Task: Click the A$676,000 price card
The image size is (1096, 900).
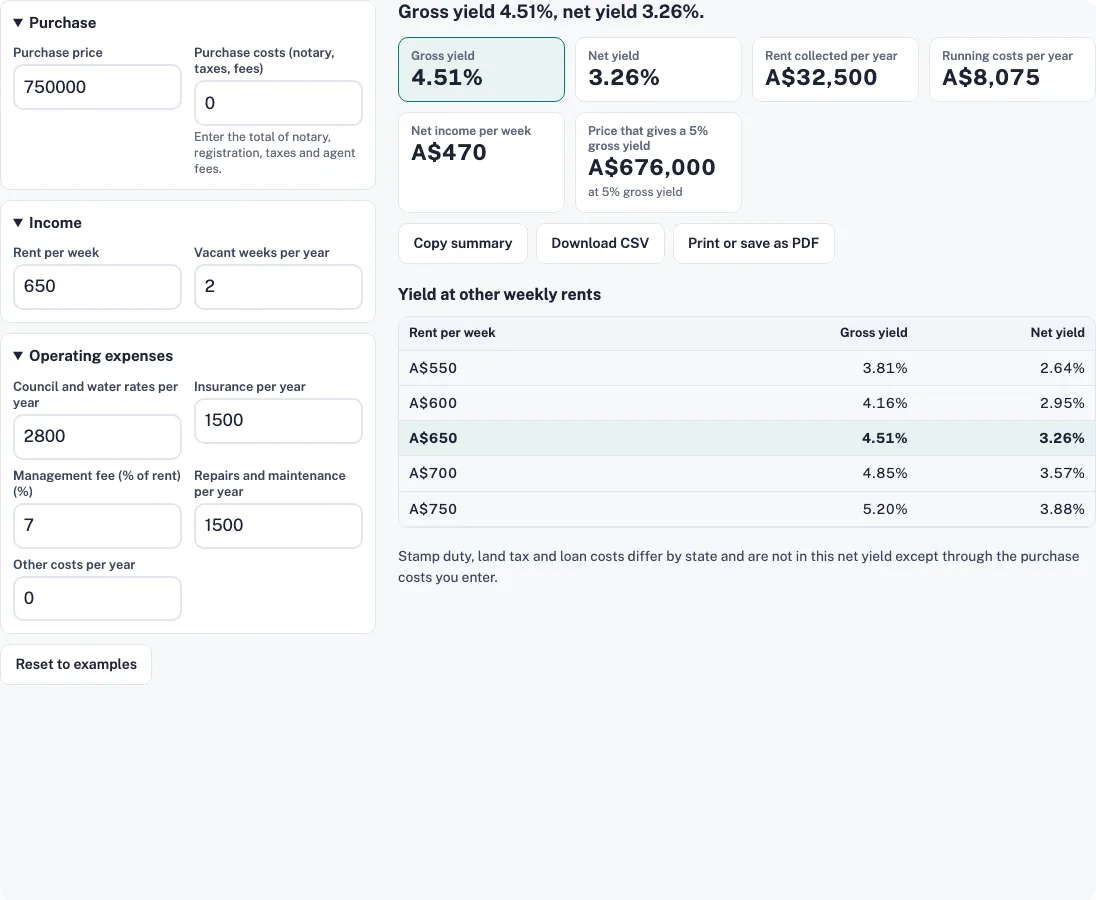Action: [658, 162]
